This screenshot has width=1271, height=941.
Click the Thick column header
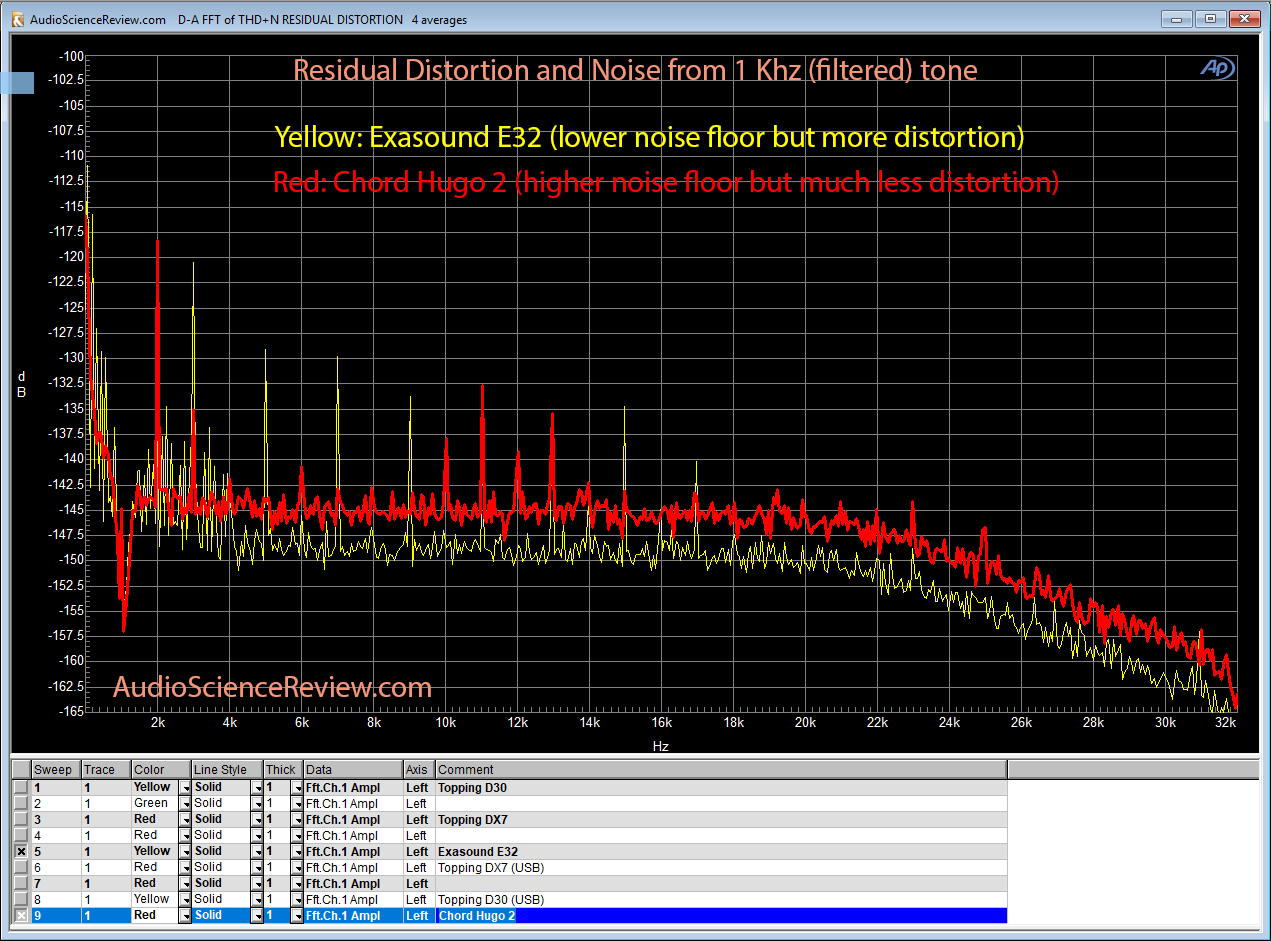coord(284,770)
